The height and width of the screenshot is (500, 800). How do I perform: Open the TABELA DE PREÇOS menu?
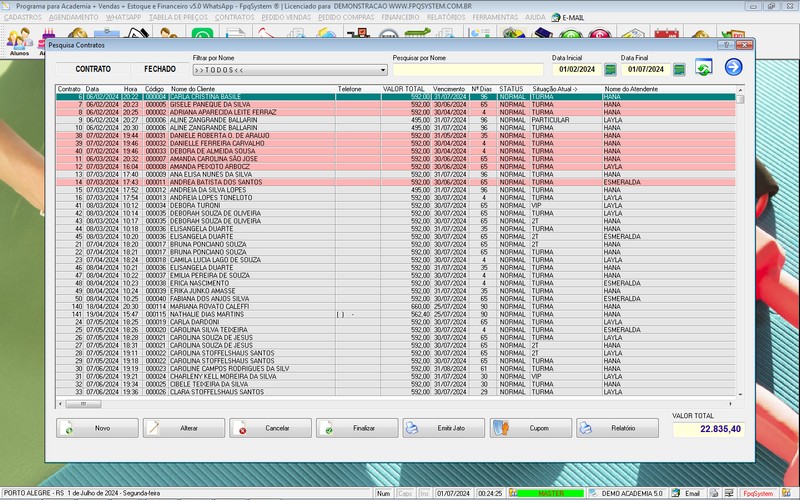[178, 17]
